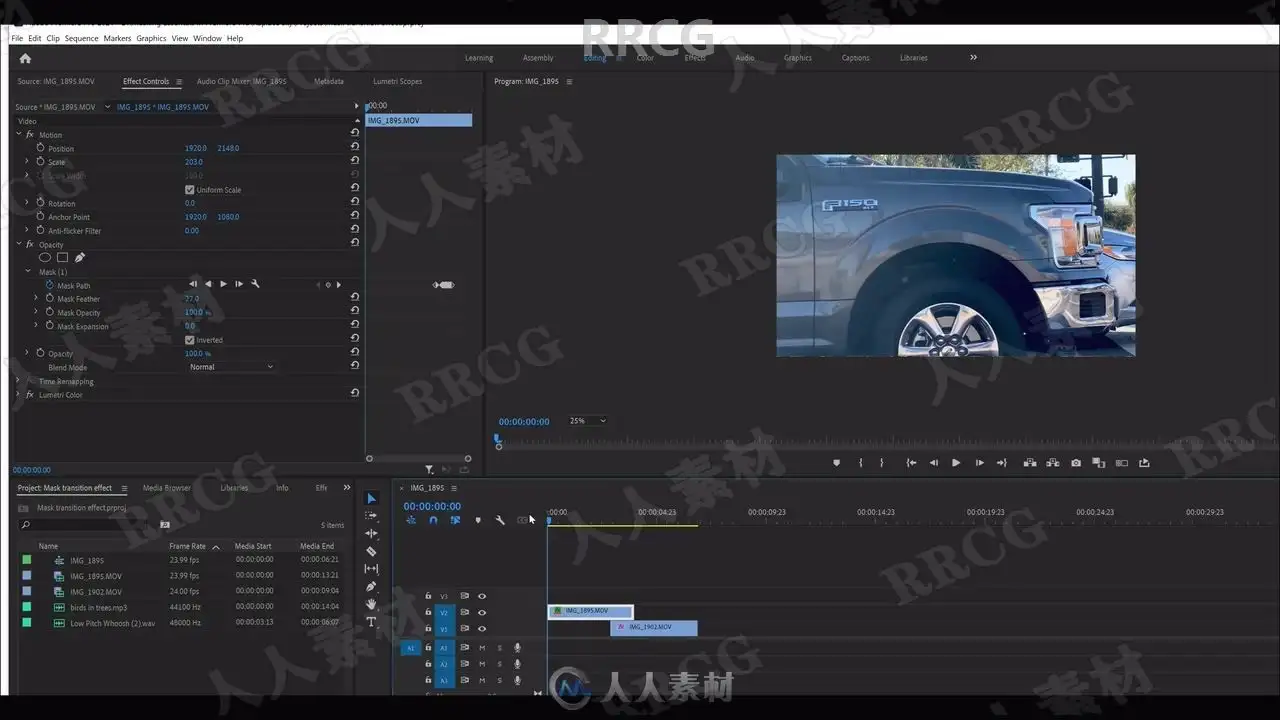
Task: Track selected mask backward
Action: [x=208, y=284]
